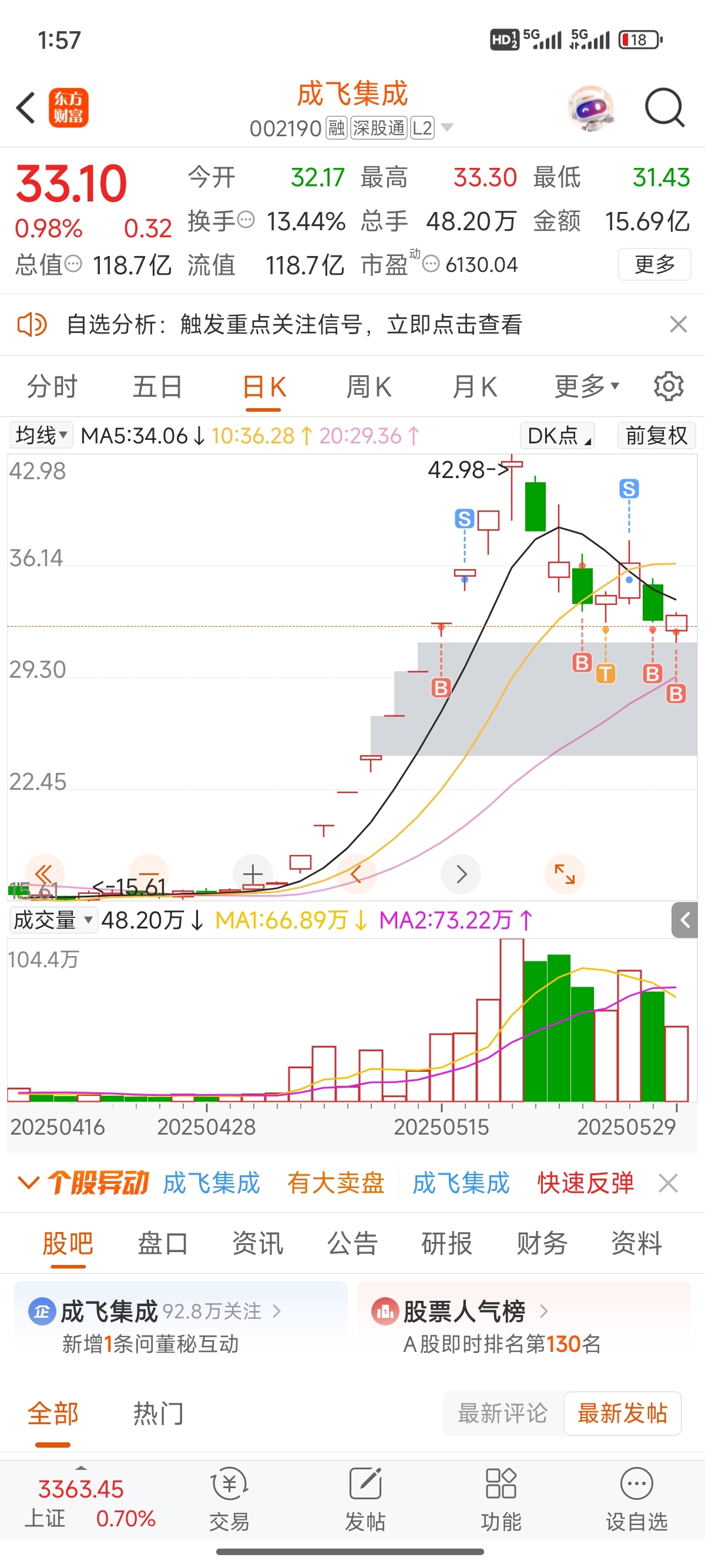
Task: Open chart settings gear icon
Action: [669, 386]
